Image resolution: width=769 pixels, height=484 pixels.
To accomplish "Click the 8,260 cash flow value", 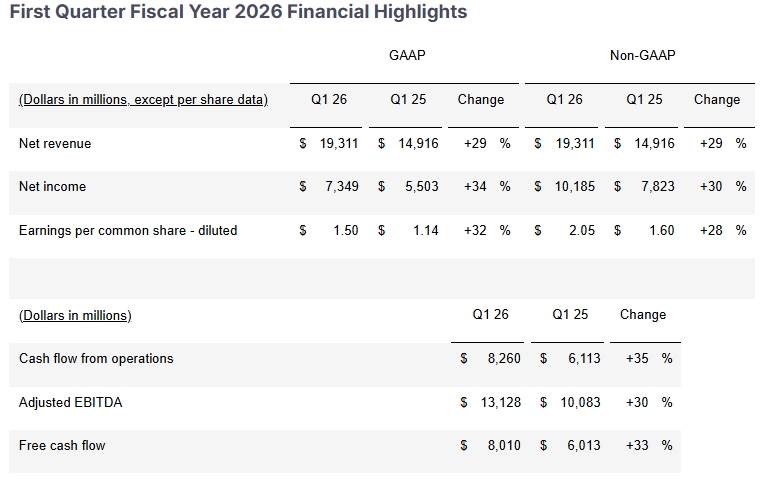I will coord(504,359).
